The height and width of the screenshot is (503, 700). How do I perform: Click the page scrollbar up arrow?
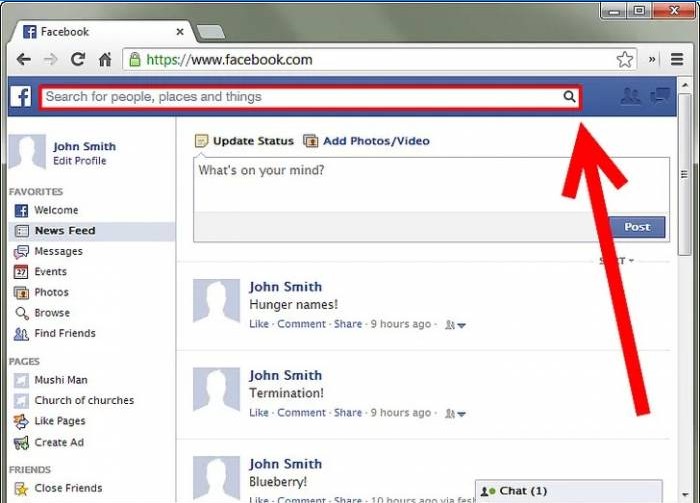coord(685,84)
